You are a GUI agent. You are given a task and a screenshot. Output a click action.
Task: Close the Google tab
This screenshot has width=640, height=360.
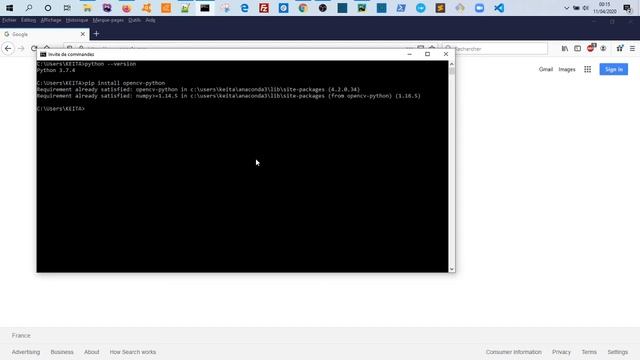click(82, 34)
